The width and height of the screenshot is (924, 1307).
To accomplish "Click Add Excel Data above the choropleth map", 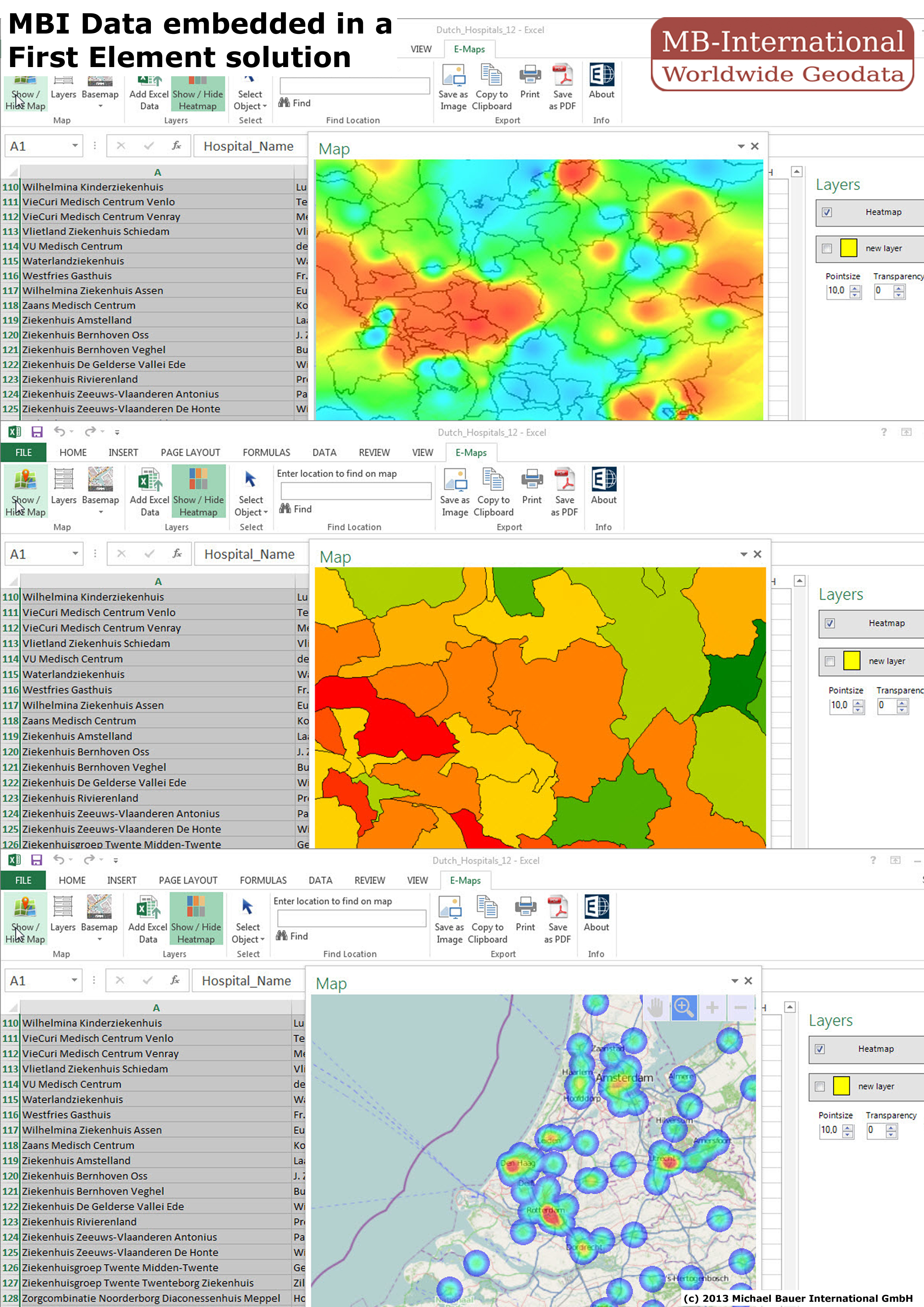I will tap(149, 491).
